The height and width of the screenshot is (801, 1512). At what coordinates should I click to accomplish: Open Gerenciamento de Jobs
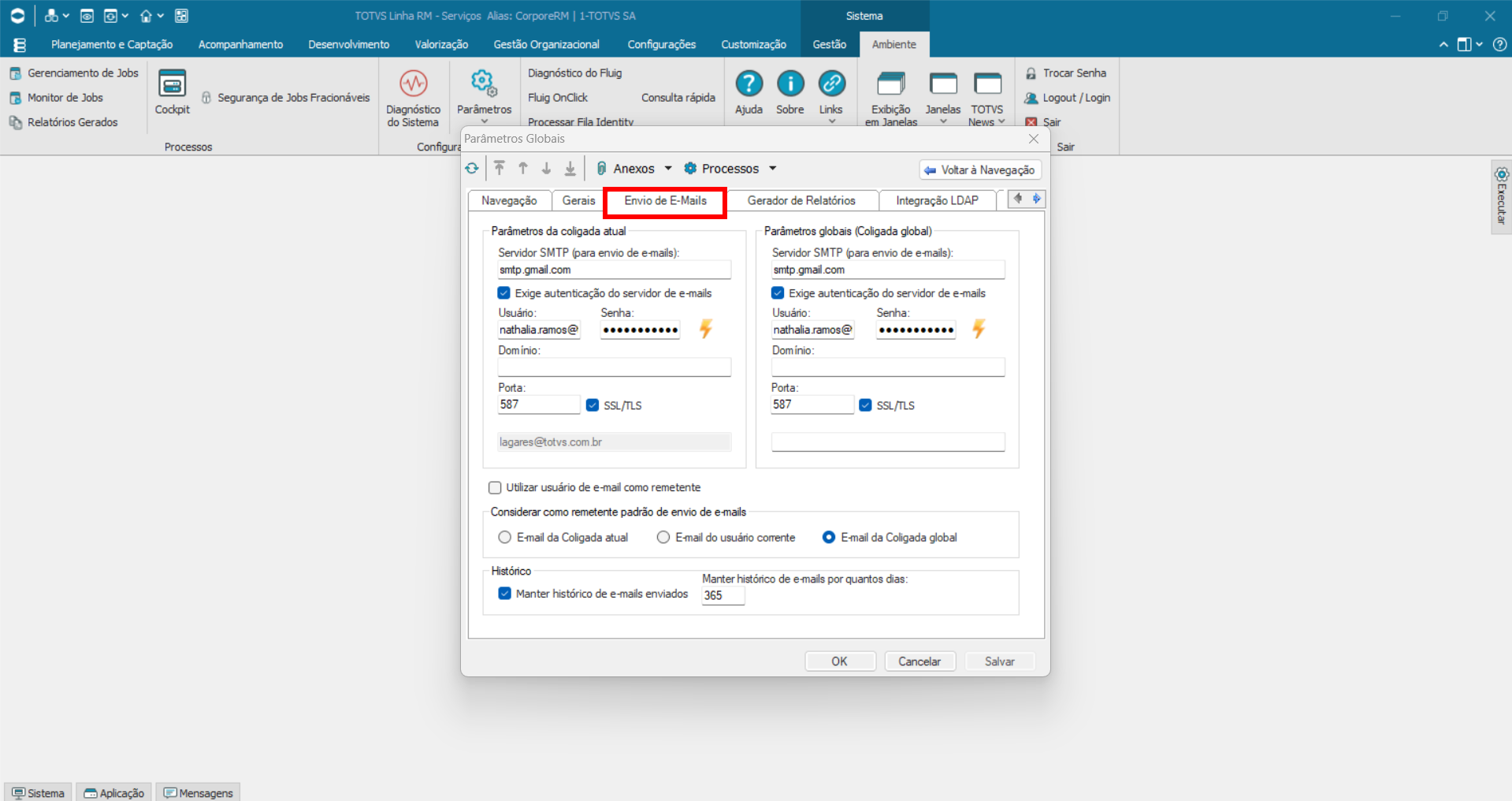pos(74,73)
